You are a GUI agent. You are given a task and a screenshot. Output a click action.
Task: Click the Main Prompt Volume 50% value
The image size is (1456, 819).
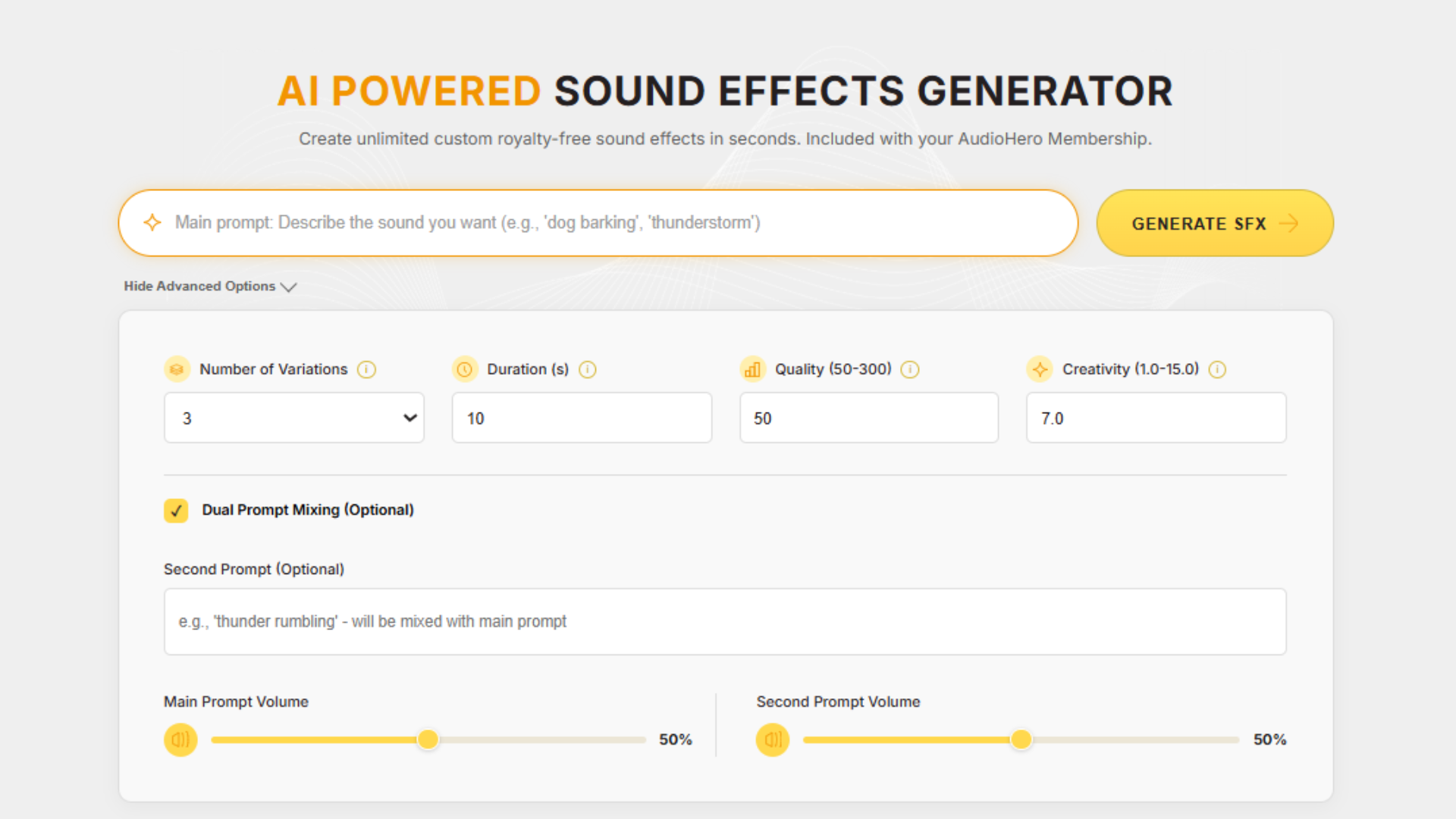676,739
